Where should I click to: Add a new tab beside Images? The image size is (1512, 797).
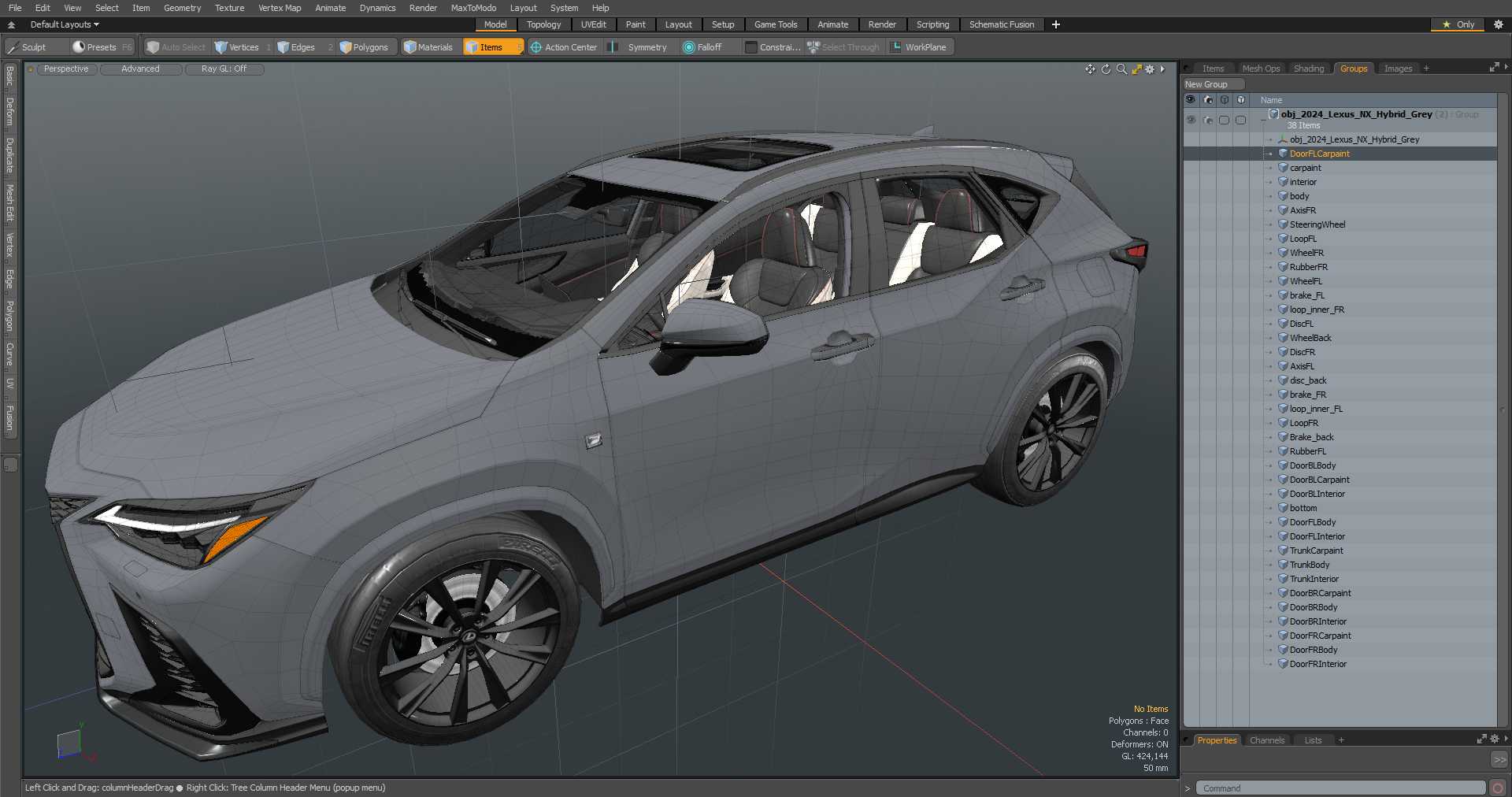[x=1426, y=69]
